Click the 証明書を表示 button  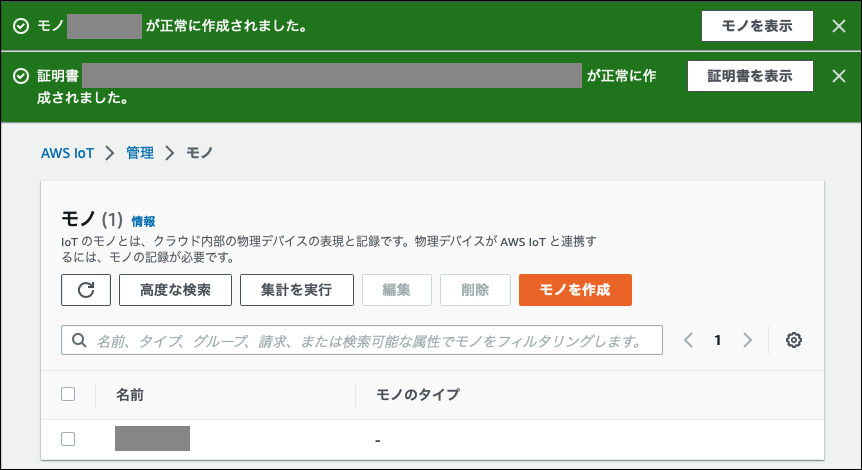[x=750, y=76]
